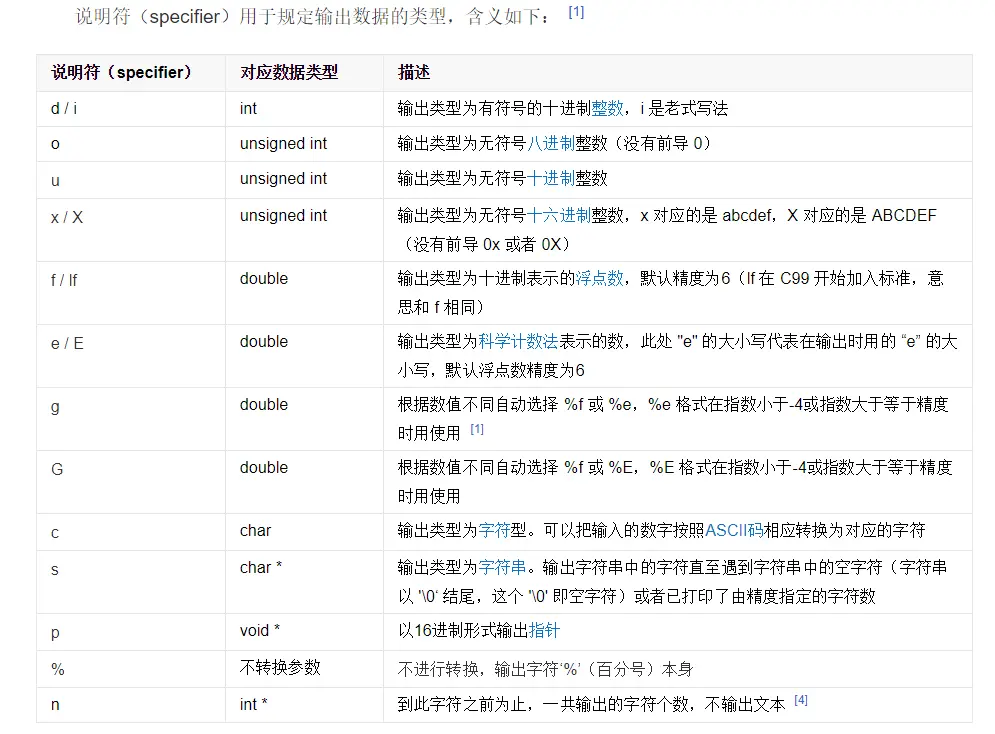Open the 十进制 link in u row

tap(551, 178)
